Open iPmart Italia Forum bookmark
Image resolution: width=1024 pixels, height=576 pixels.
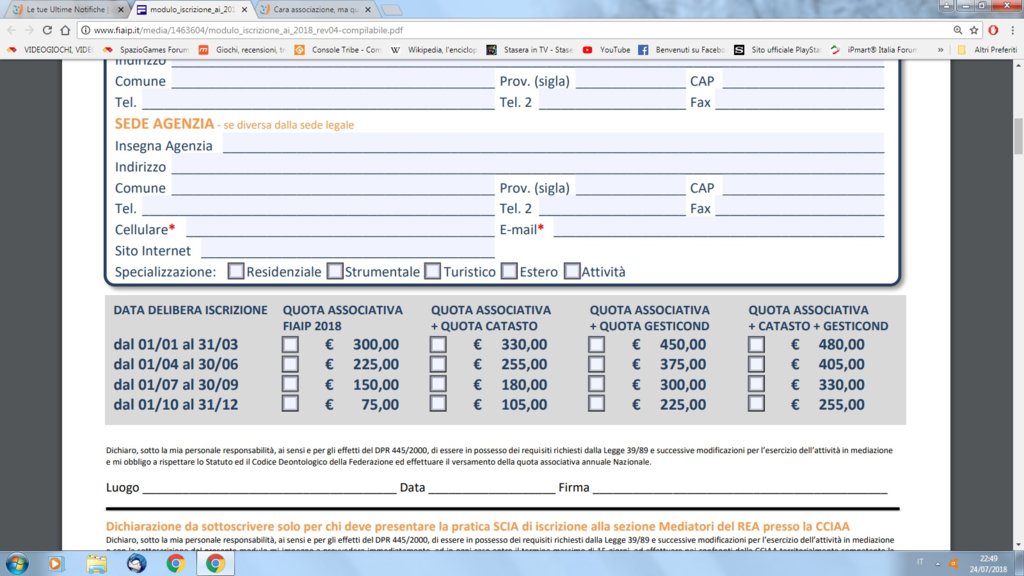point(873,50)
